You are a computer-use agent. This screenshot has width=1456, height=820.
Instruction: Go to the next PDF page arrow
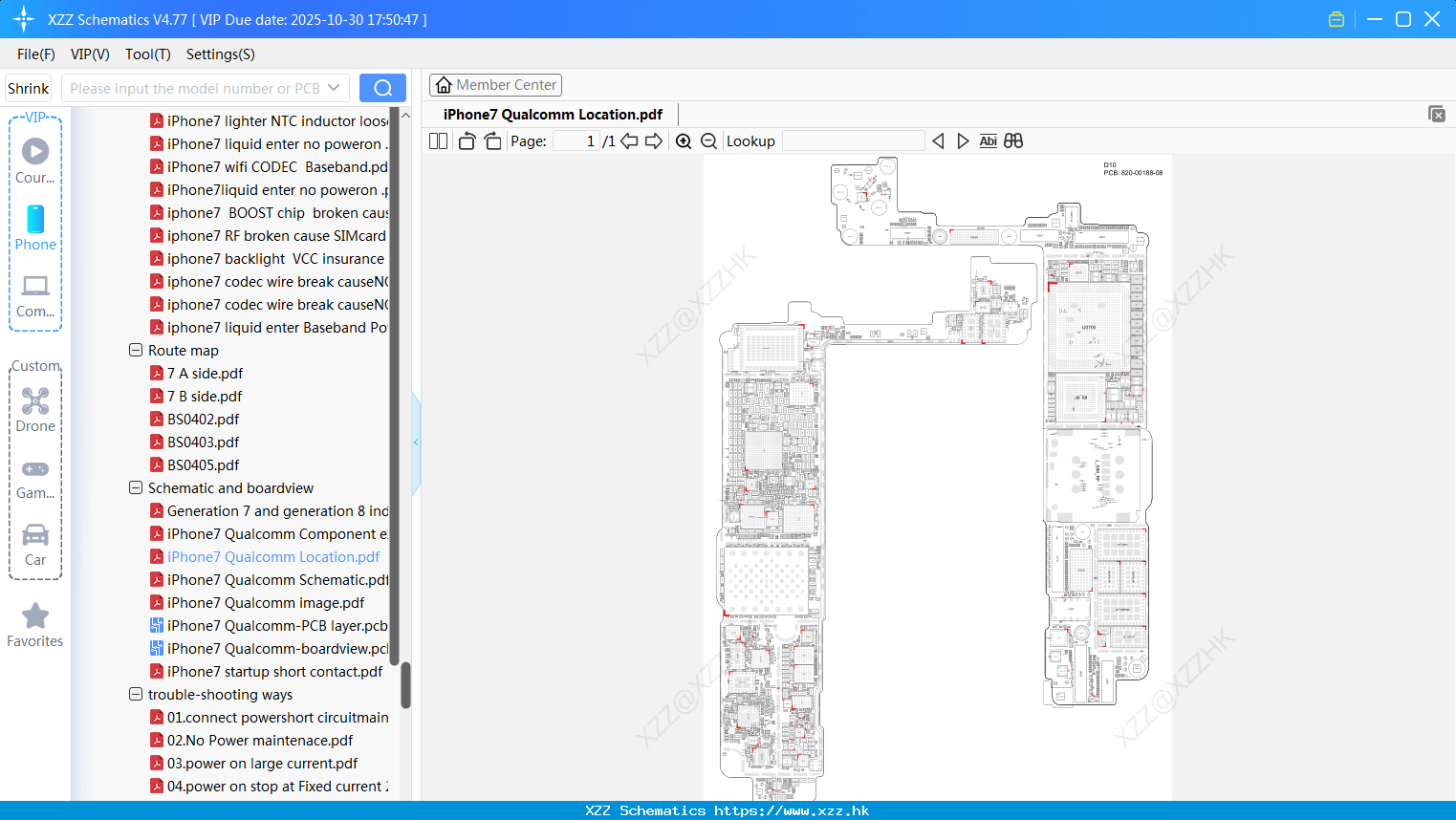click(654, 140)
